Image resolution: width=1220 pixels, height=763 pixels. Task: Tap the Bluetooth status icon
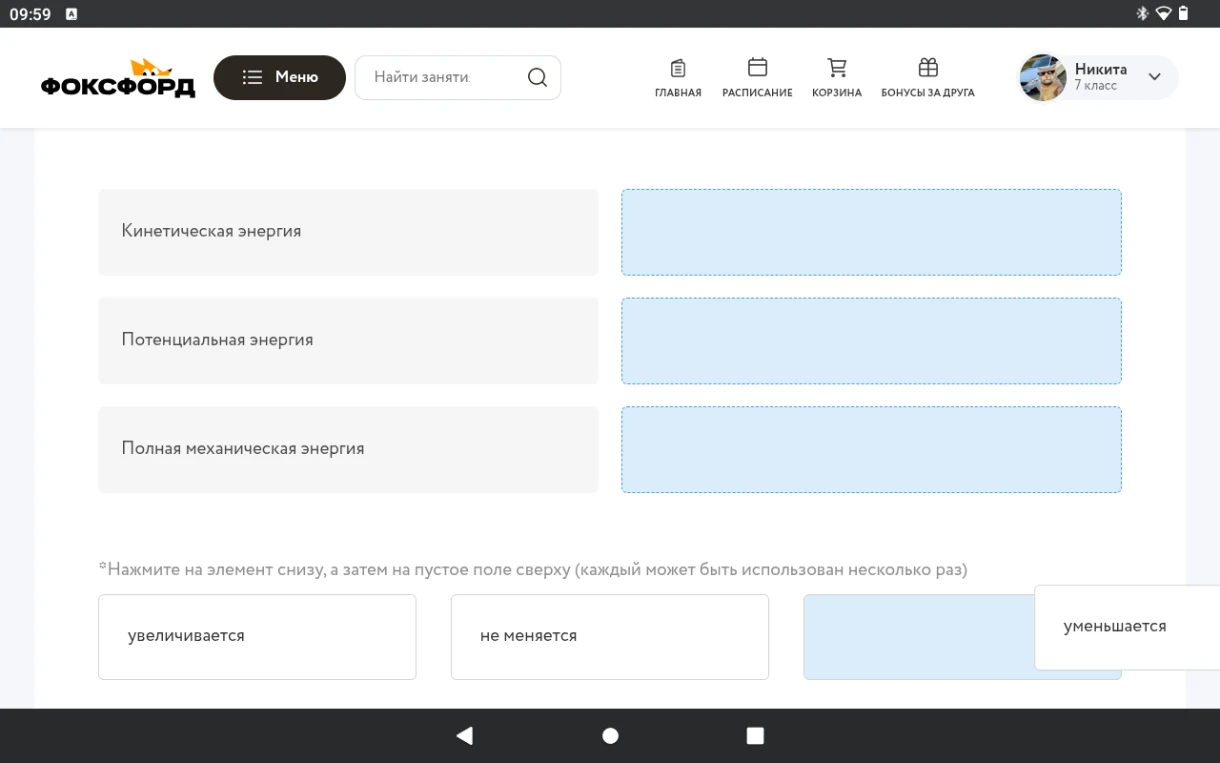[1142, 13]
